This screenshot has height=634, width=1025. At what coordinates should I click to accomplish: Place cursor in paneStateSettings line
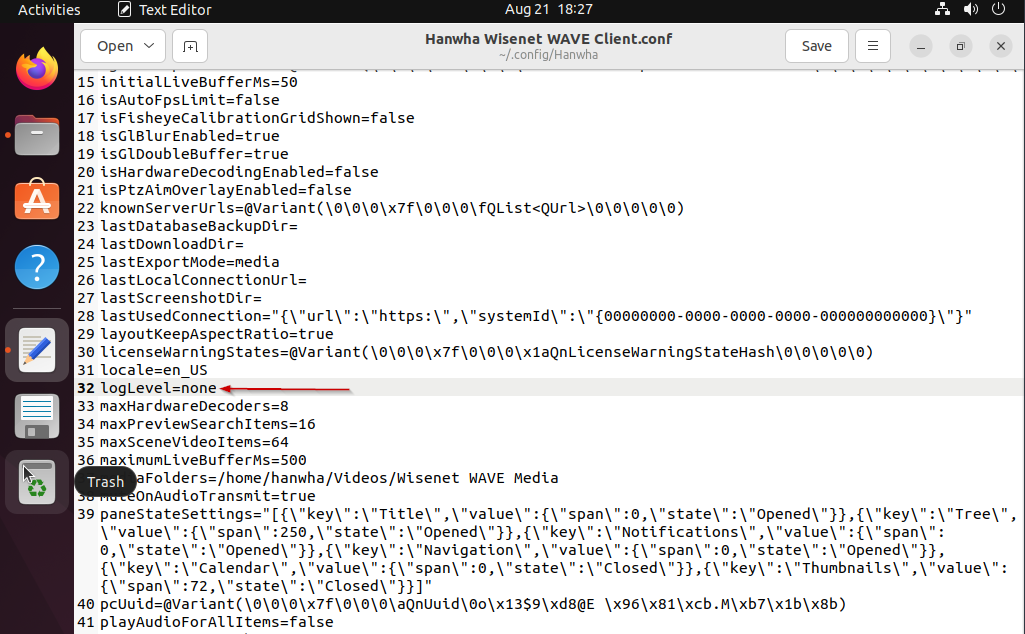(x=558, y=550)
